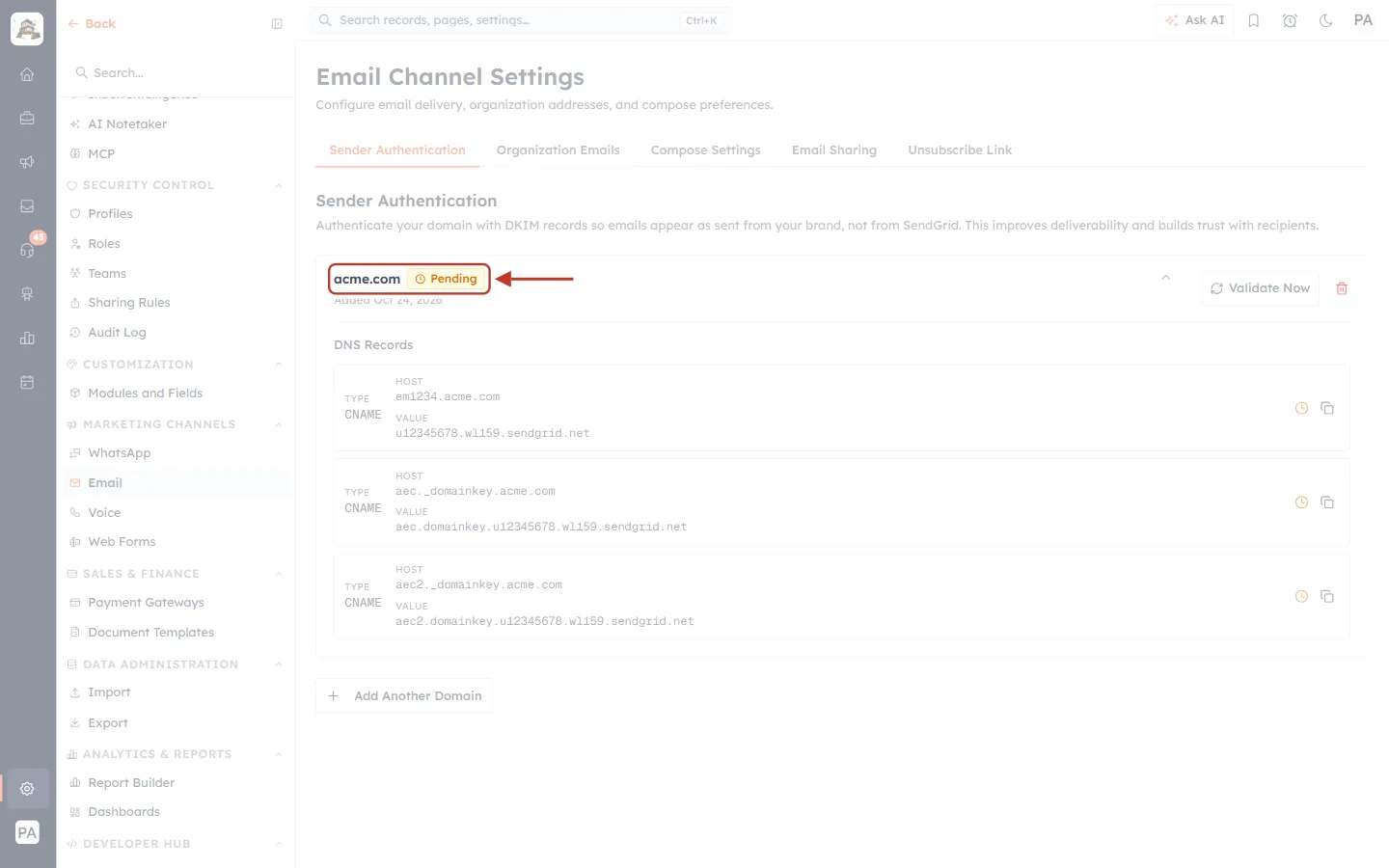Collapse the Security Control section
The image size is (1389, 868).
pyautogui.click(x=279, y=185)
